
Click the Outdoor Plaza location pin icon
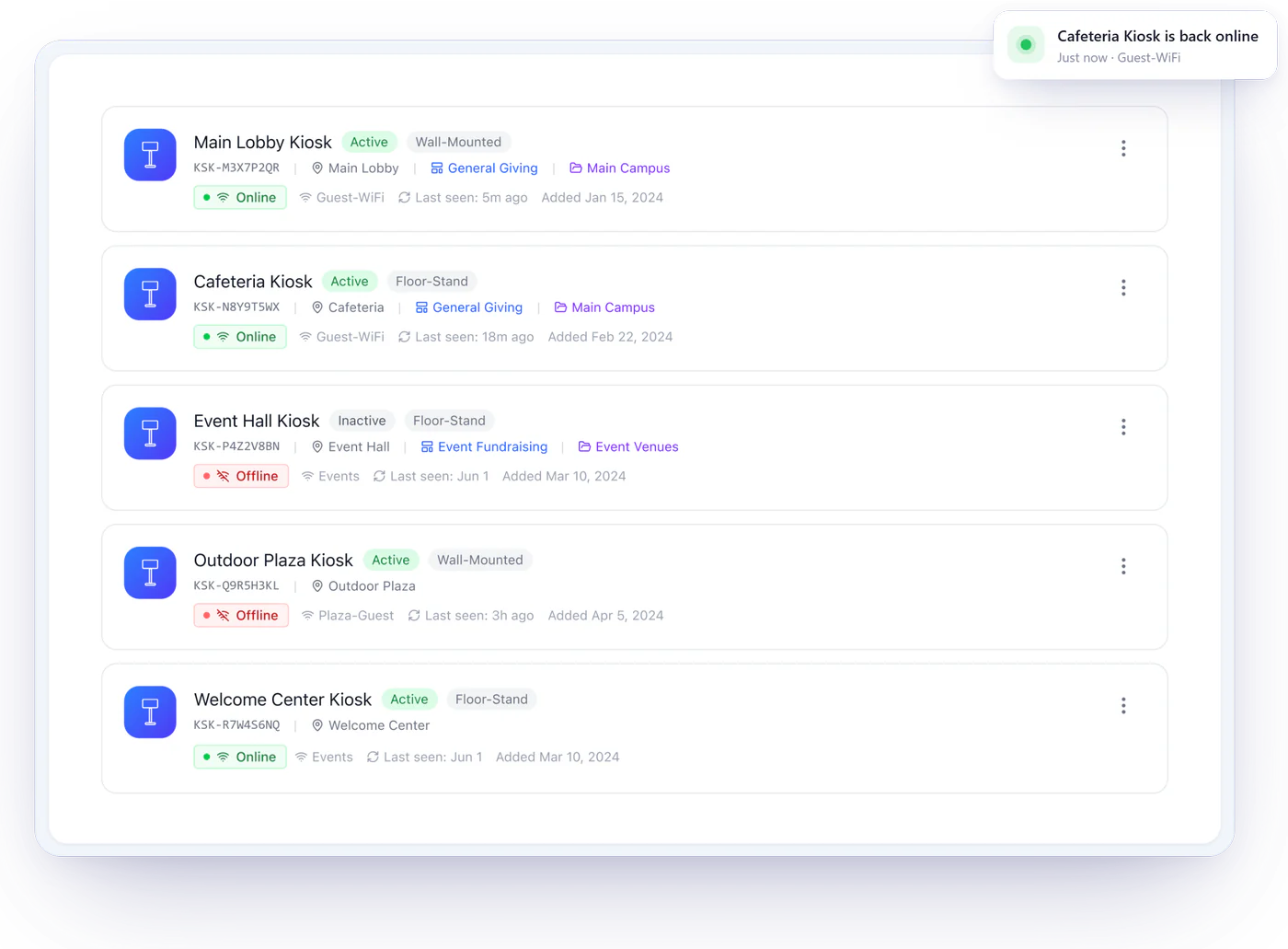point(317,586)
